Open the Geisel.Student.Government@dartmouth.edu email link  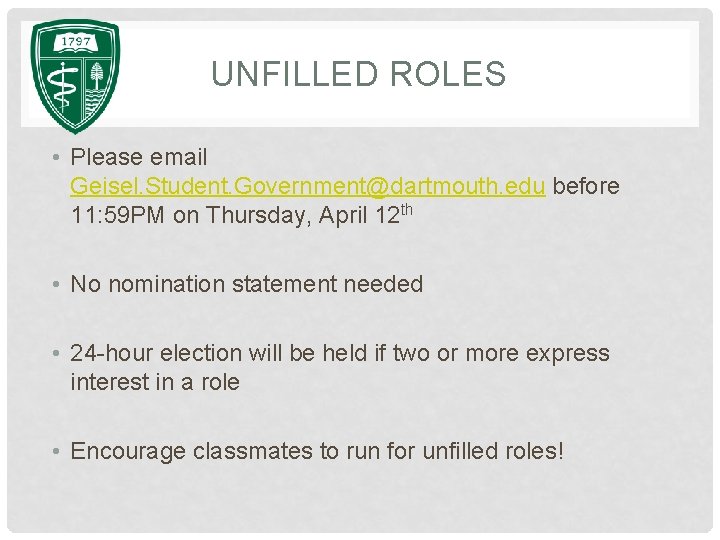(x=308, y=186)
